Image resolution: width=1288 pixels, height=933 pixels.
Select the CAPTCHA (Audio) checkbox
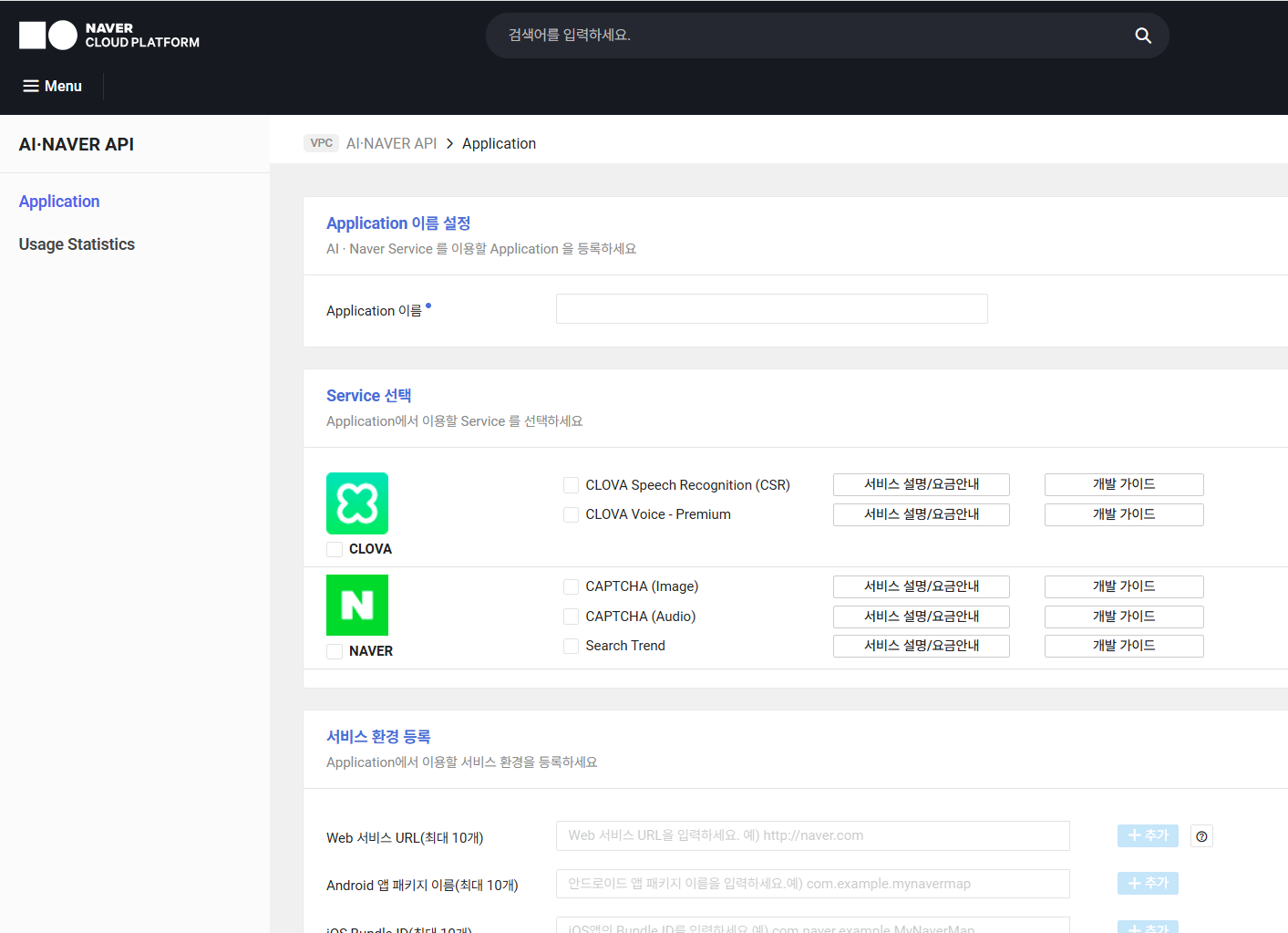tap(572, 617)
